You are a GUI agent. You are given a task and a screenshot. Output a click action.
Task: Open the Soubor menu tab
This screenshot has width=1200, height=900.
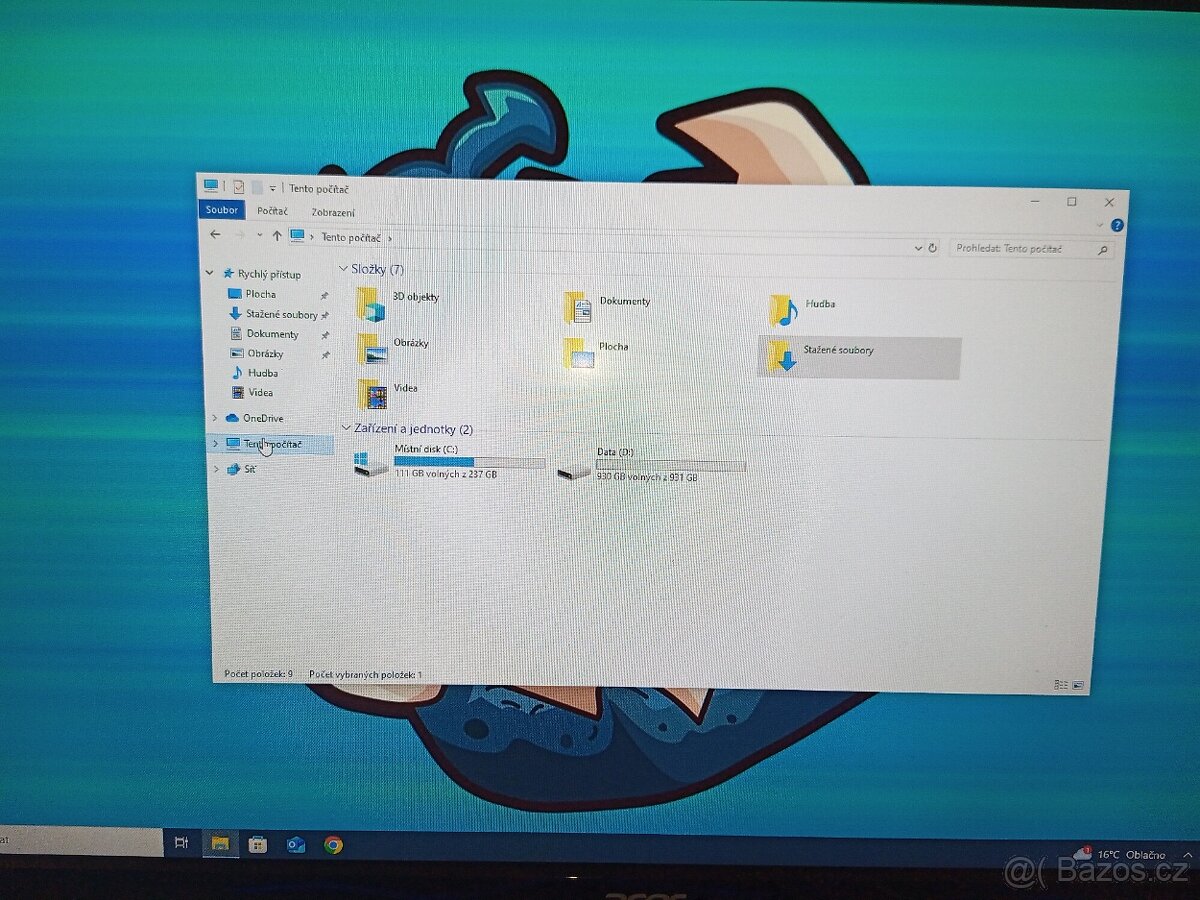222,210
